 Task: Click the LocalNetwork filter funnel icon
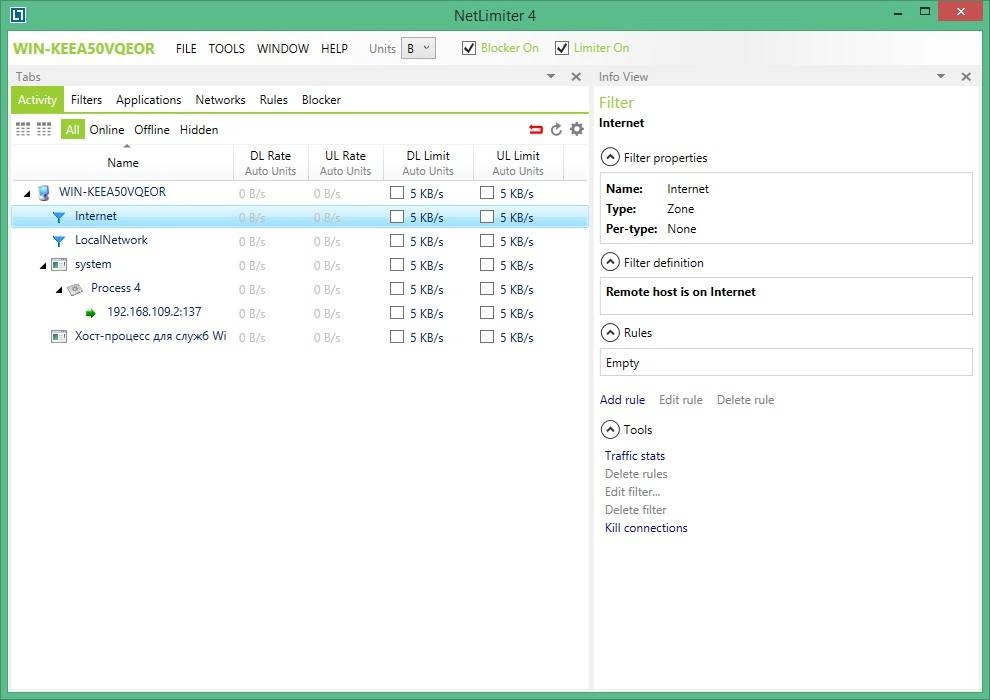(x=59, y=241)
